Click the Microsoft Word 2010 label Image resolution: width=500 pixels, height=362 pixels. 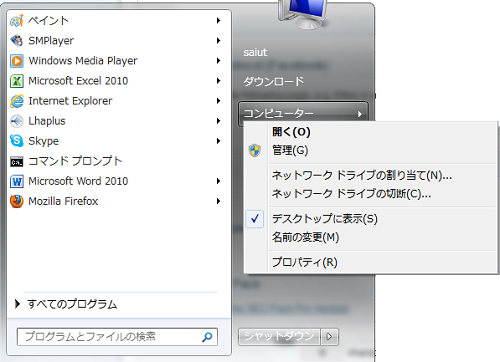78,181
